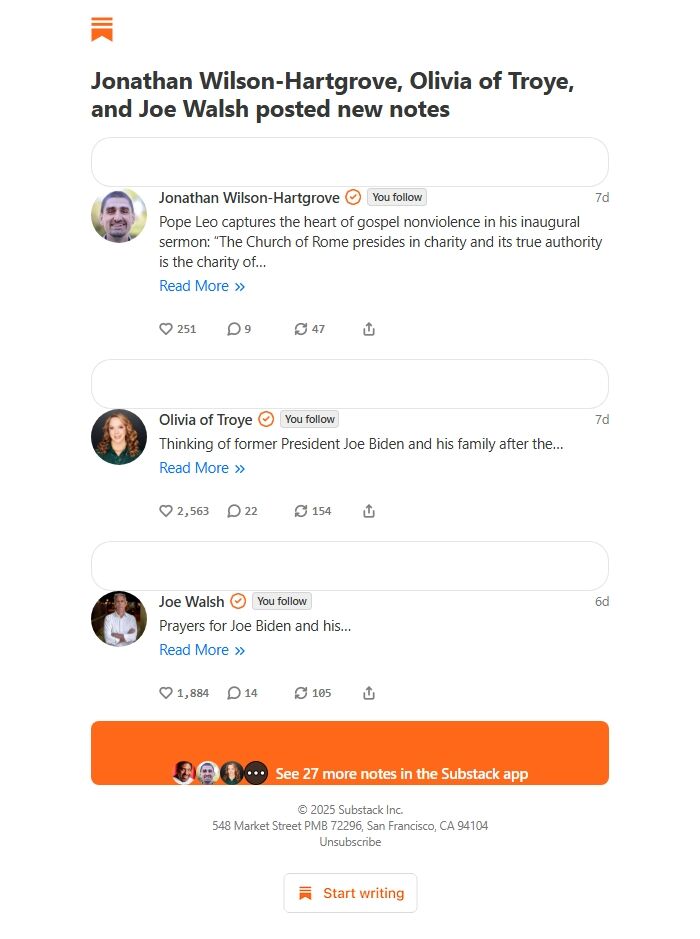The height and width of the screenshot is (939, 700).
Task: Click the Substack logo at the top
Action: pyautogui.click(x=102, y=30)
